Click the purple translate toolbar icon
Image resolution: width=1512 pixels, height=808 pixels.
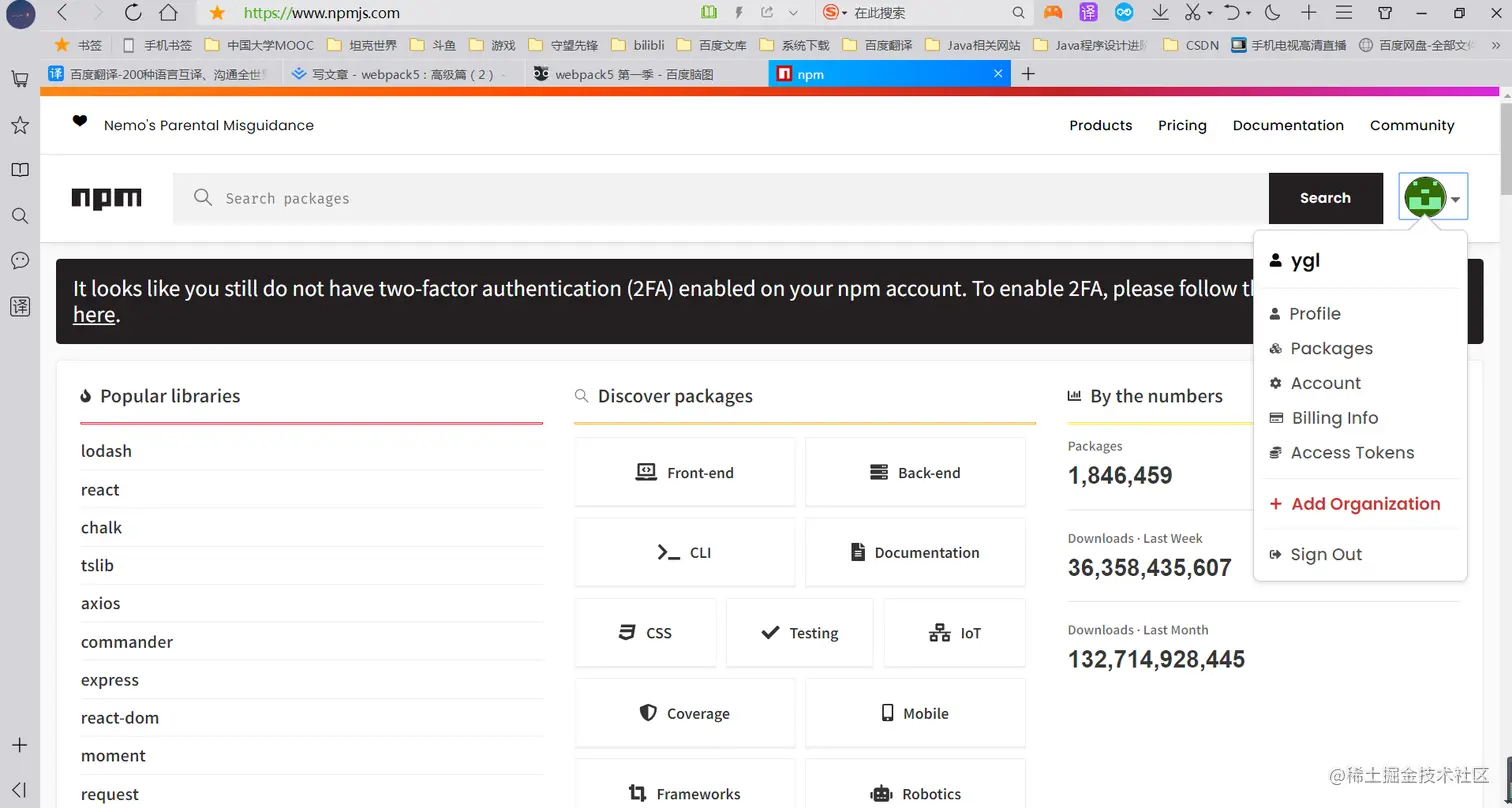1089,13
